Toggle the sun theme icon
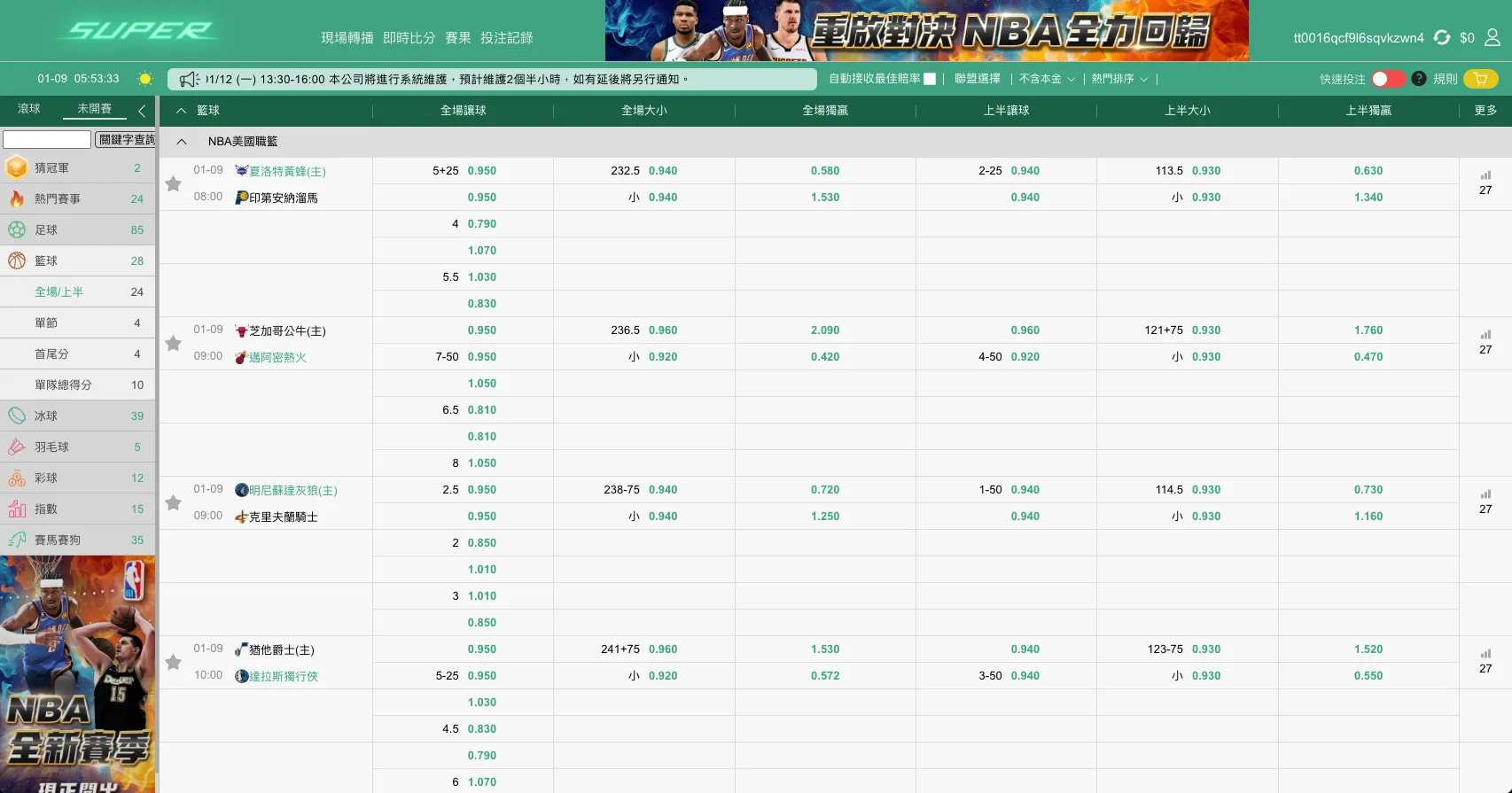Image resolution: width=1512 pixels, height=793 pixels. [x=145, y=79]
